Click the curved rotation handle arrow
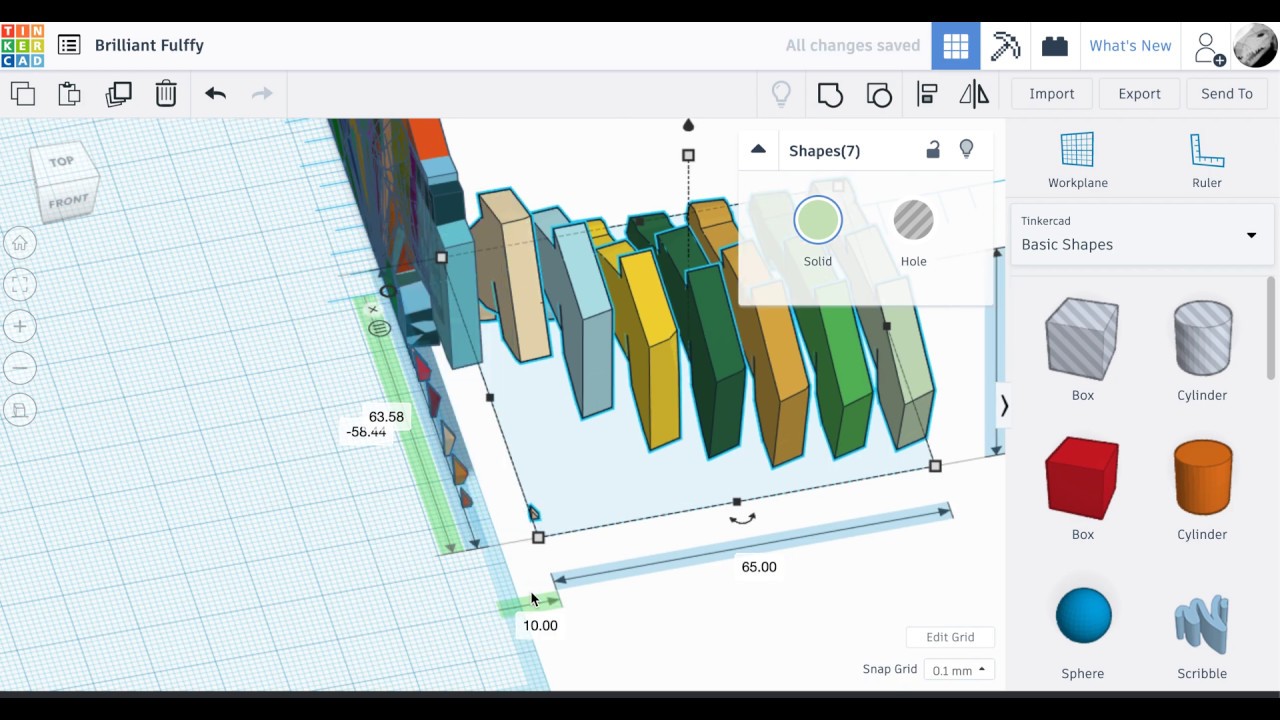 point(742,518)
